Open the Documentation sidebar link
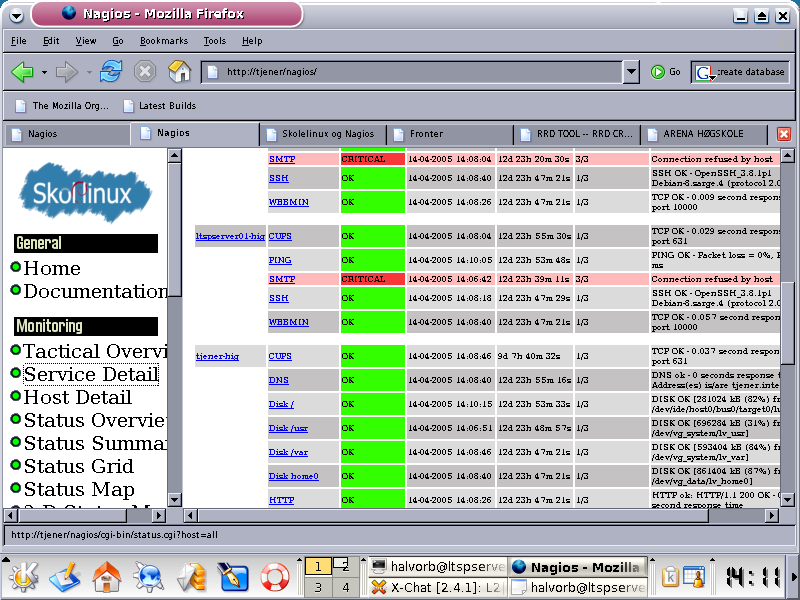Screen dimensions: 800x600 click(x=95, y=291)
